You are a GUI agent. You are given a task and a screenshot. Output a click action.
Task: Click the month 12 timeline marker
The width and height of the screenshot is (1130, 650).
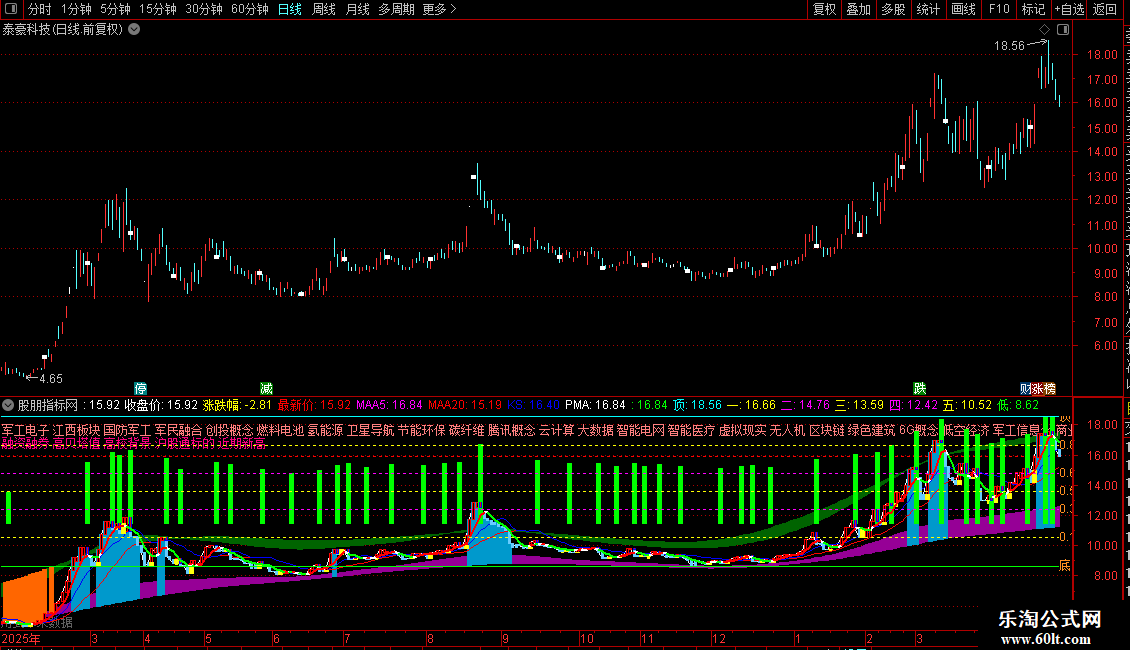(719, 638)
